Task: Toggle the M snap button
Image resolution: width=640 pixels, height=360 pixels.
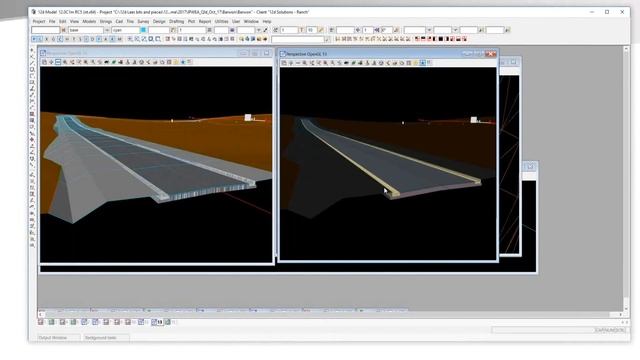Action: point(120,39)
